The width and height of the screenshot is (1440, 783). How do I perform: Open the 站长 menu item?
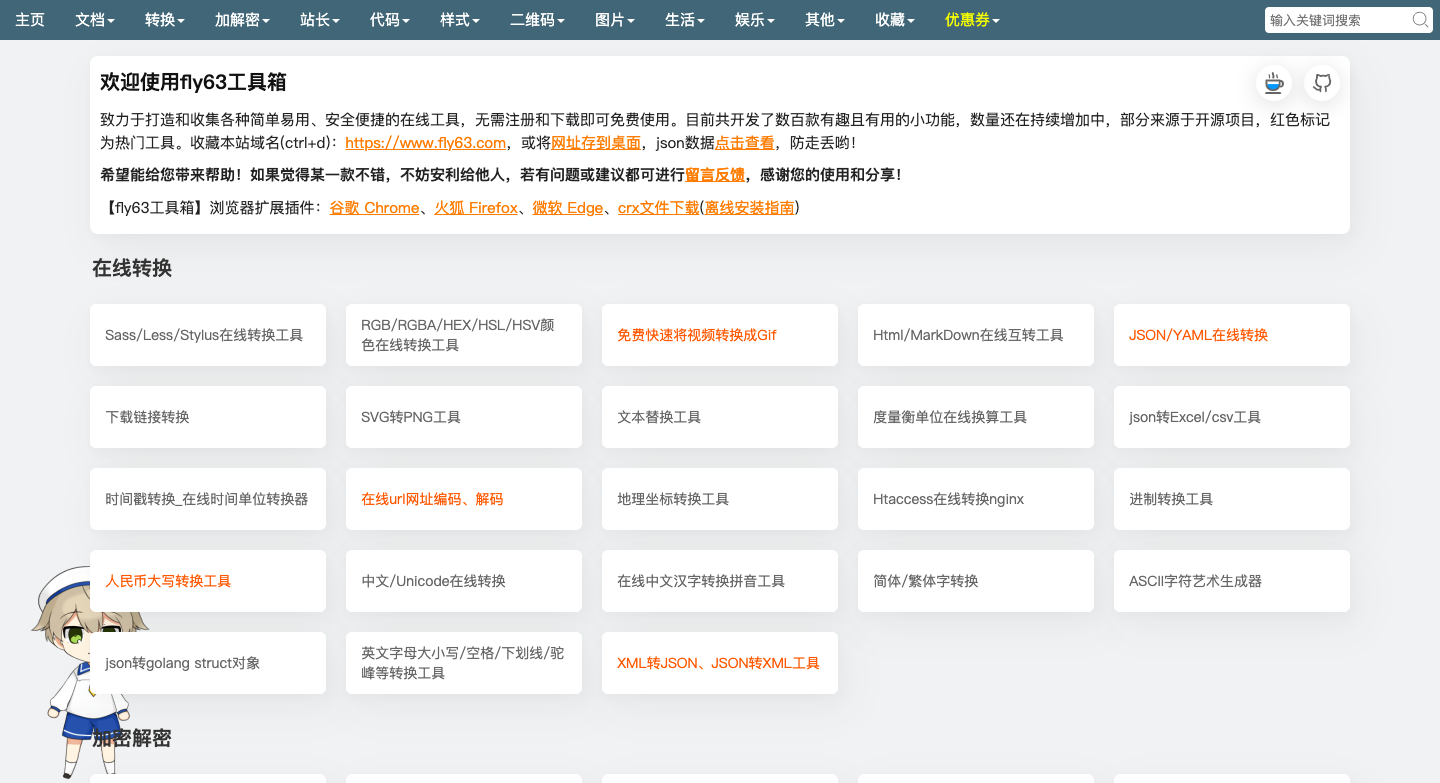[x=319, y=19]
